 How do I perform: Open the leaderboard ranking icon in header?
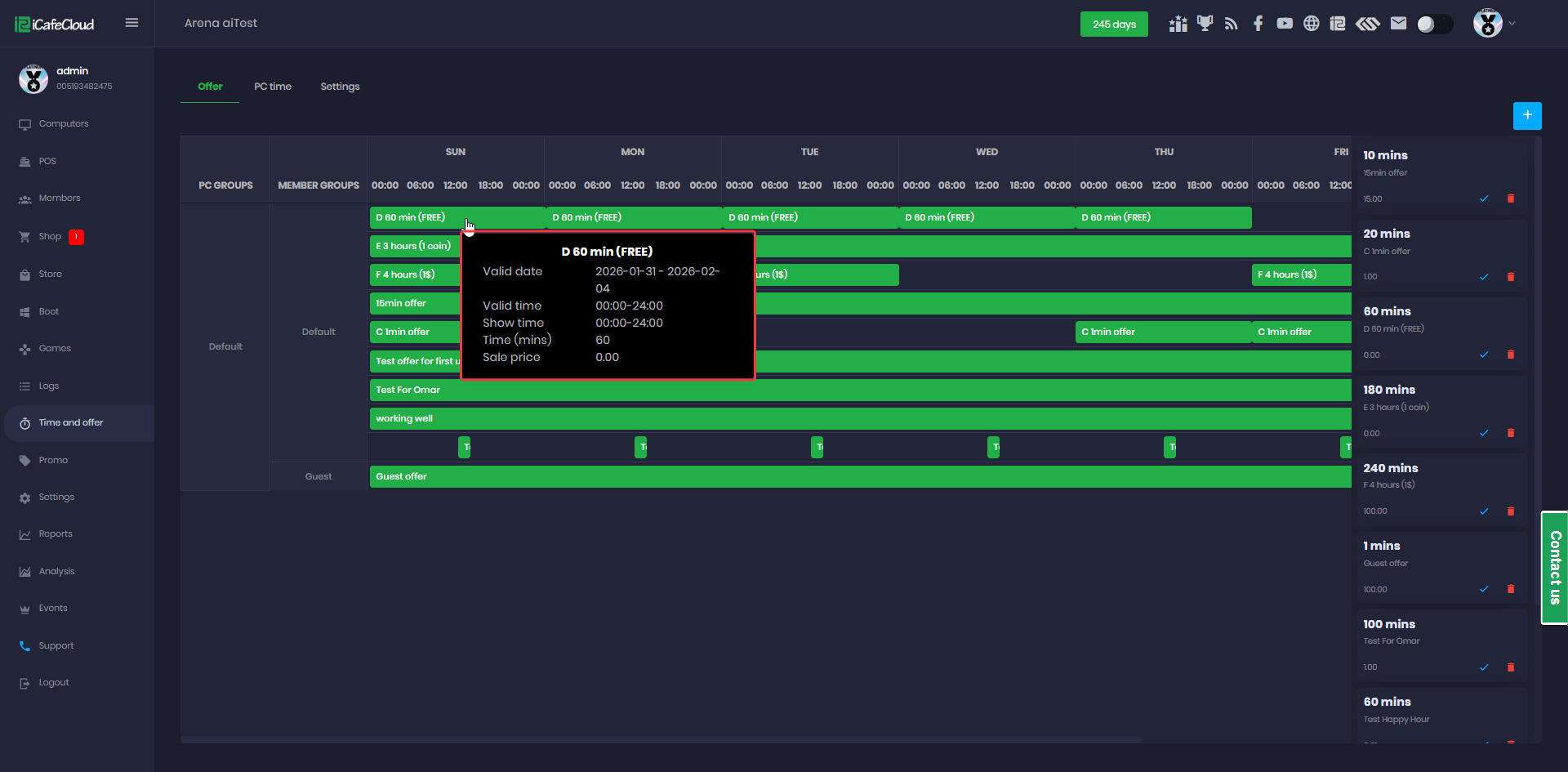[1178, 24]
